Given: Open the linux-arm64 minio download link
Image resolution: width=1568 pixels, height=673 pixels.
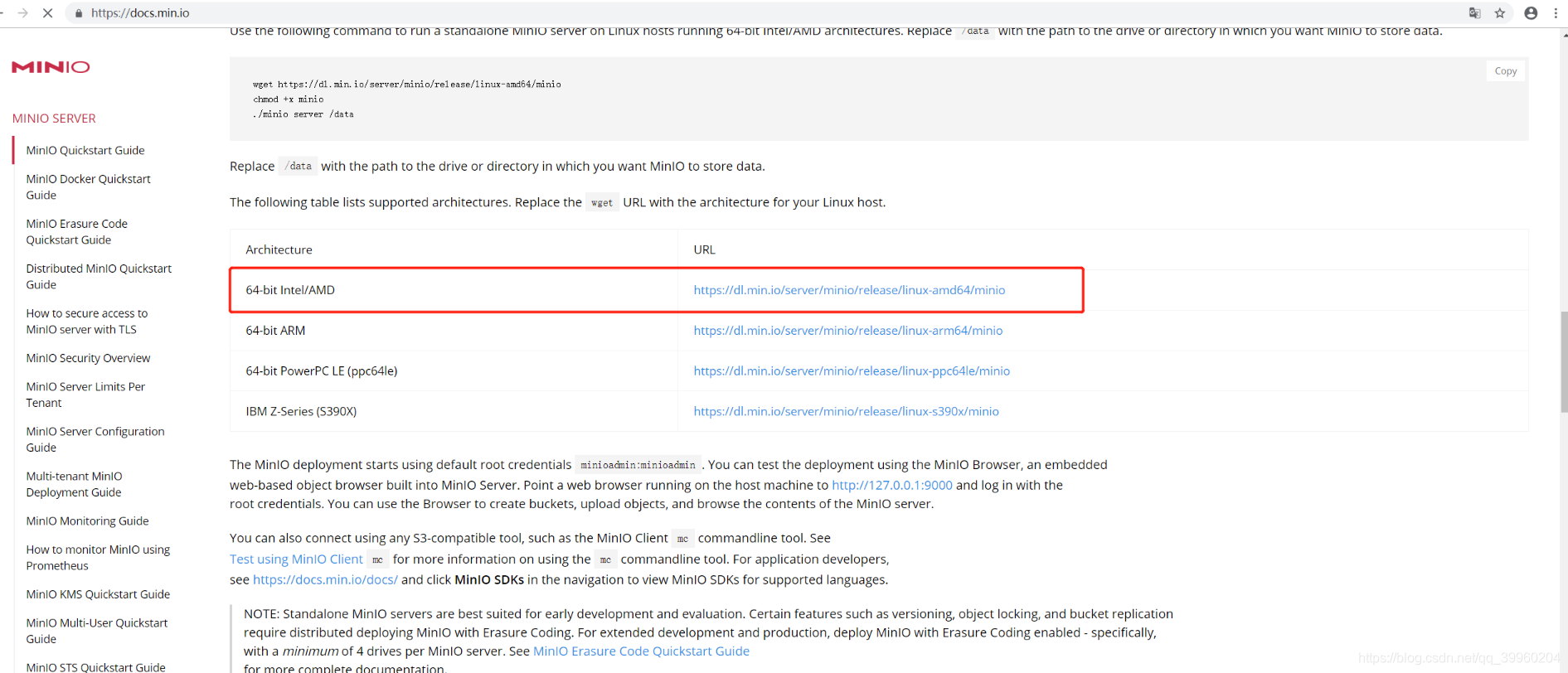Looking at the screenshot, I should (848, 331).
